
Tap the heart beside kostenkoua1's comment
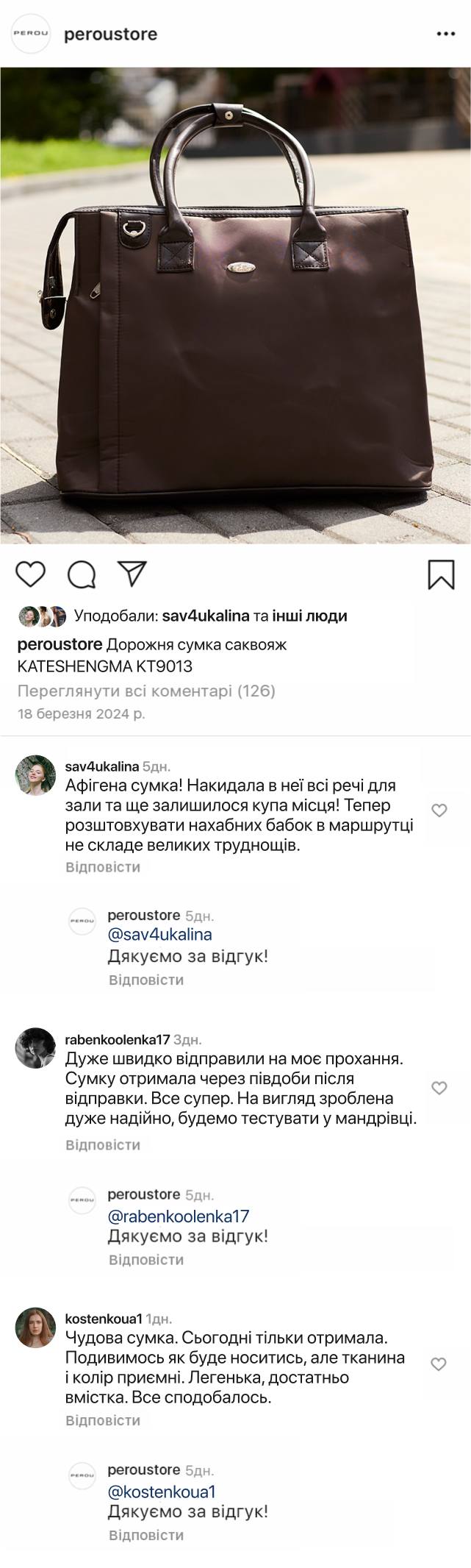[x=439, y=1364]
